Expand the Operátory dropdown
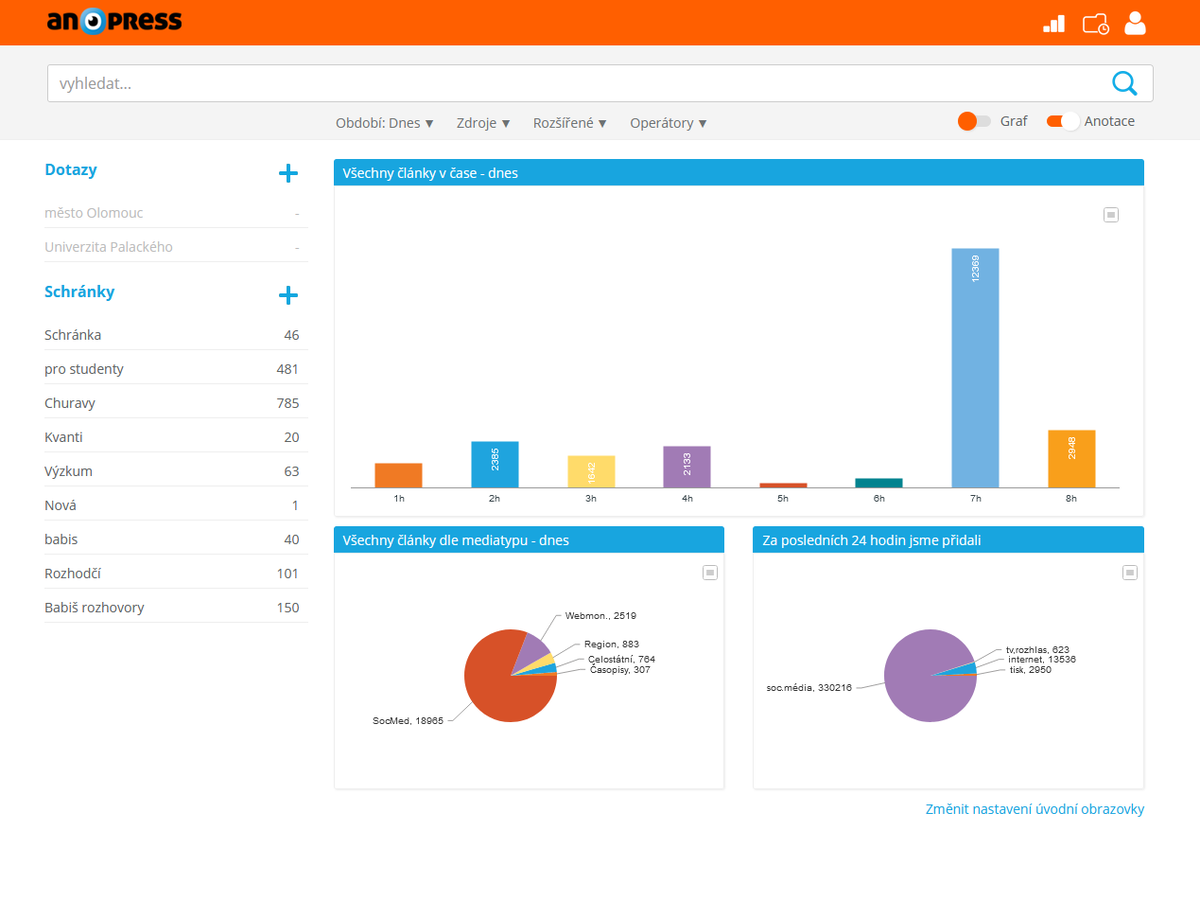This screenshot has height=901, width=1200. pos(668,123)
